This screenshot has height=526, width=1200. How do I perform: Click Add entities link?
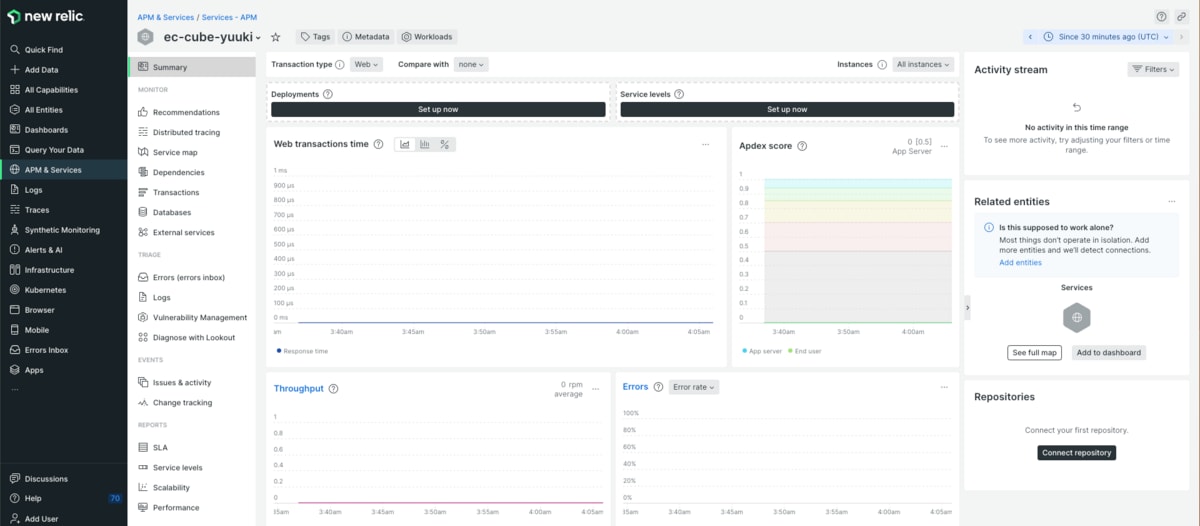1020,263
